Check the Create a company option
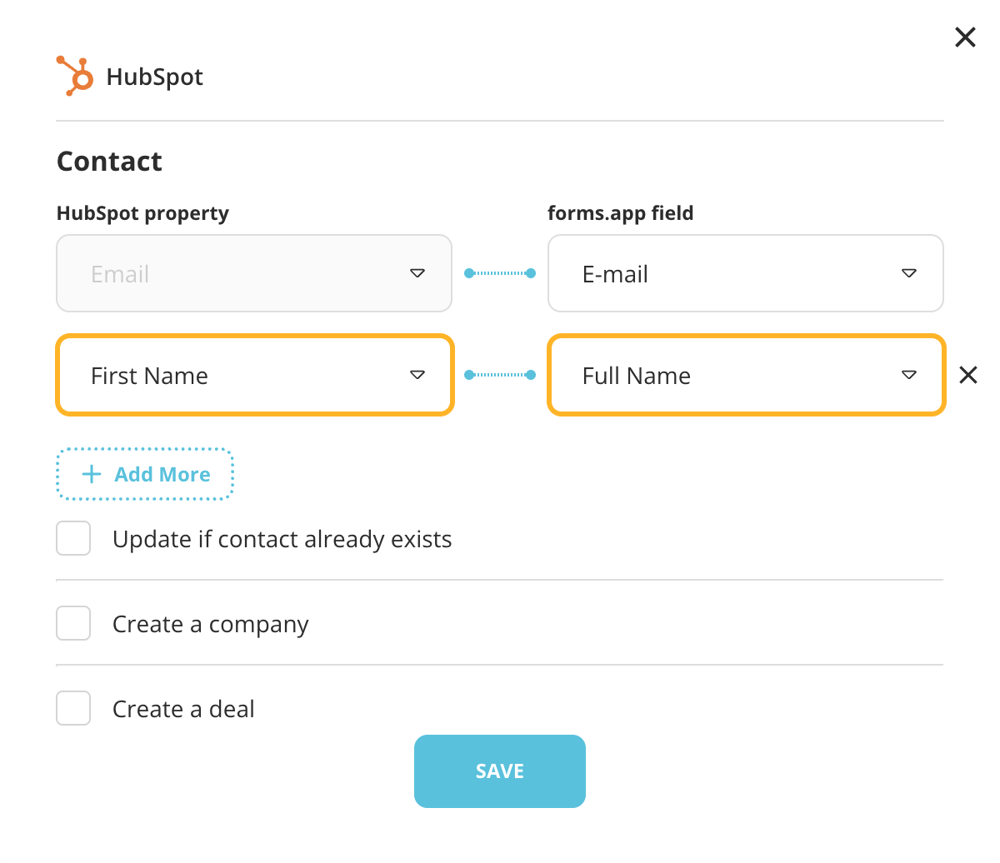 point(74,624)
